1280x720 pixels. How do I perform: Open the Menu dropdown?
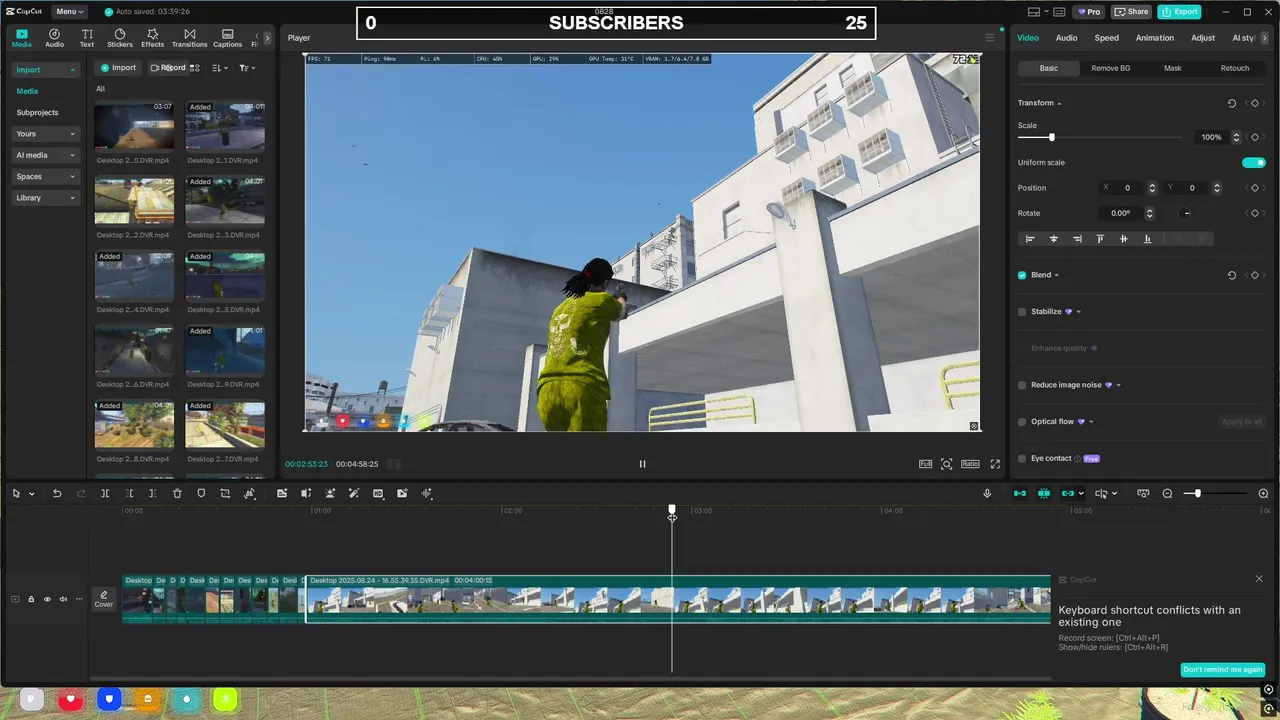click(69, 11)
